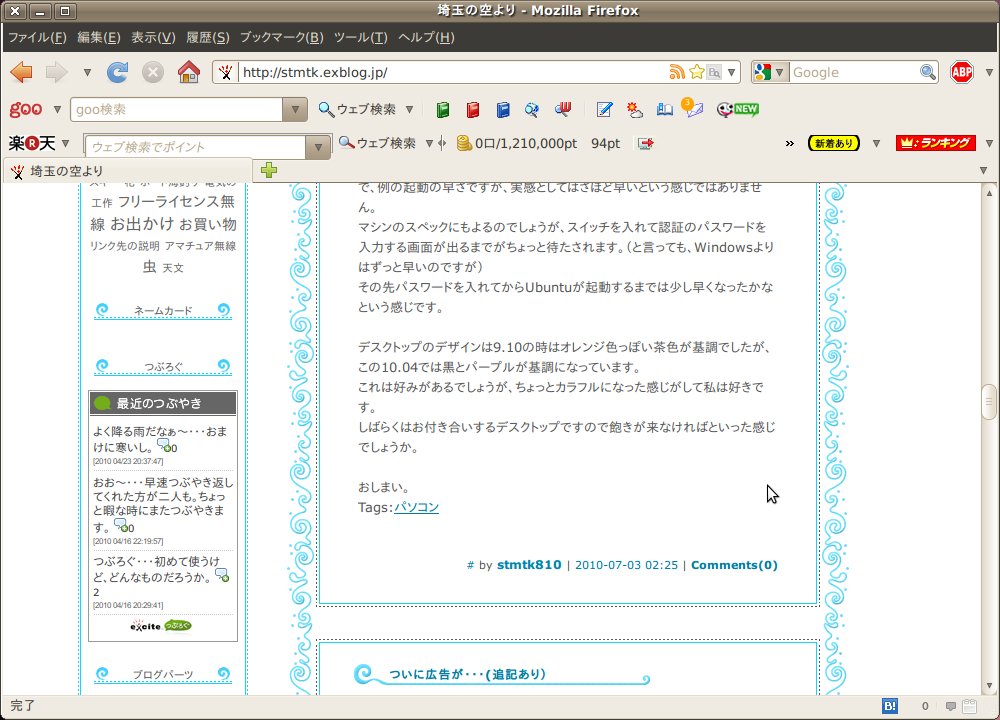Click the お出かけ tag in the sidebar

142,224
